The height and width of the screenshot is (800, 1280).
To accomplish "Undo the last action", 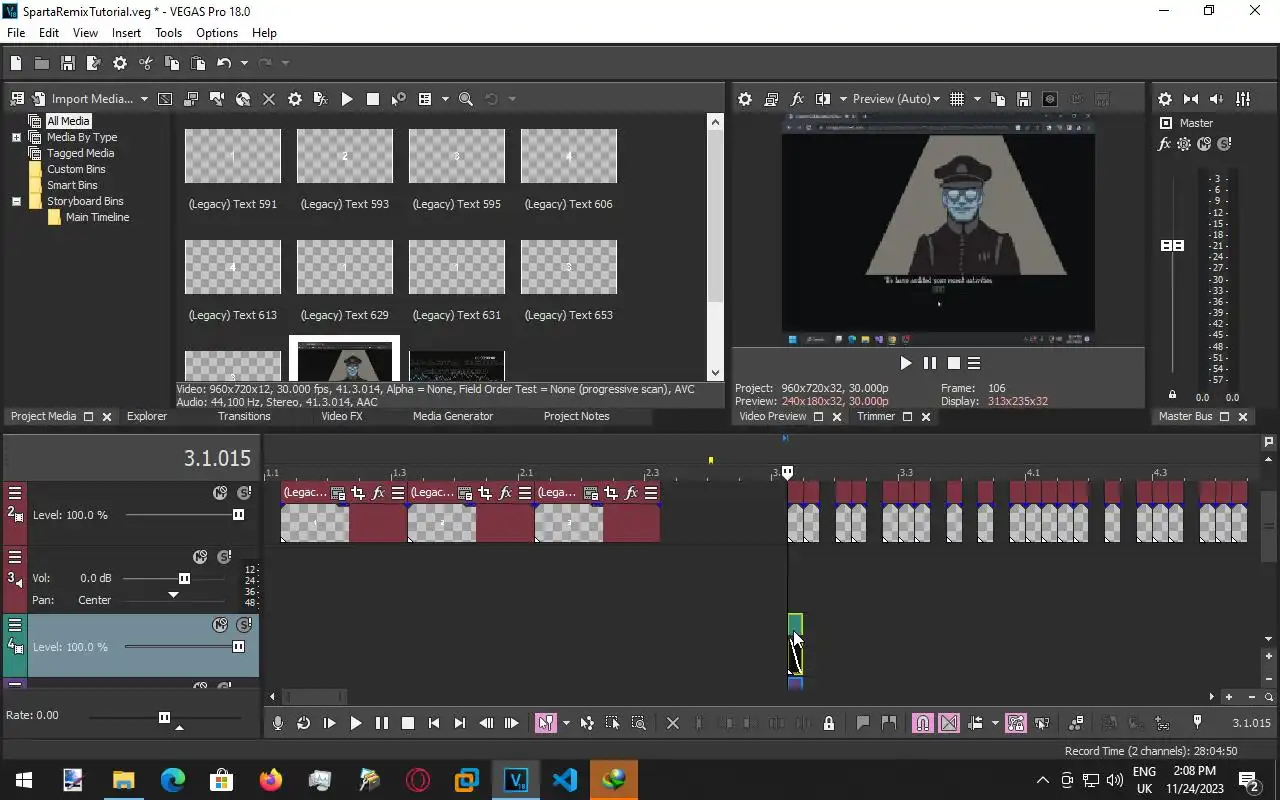I will pyautogui.click(x=224, y=63).
